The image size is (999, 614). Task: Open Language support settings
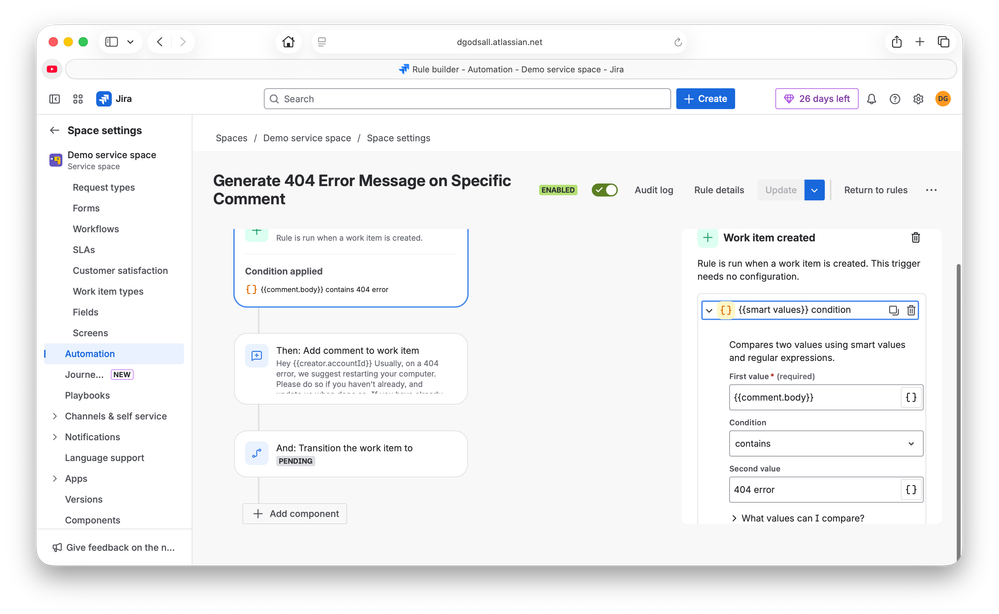coord(104,458)
